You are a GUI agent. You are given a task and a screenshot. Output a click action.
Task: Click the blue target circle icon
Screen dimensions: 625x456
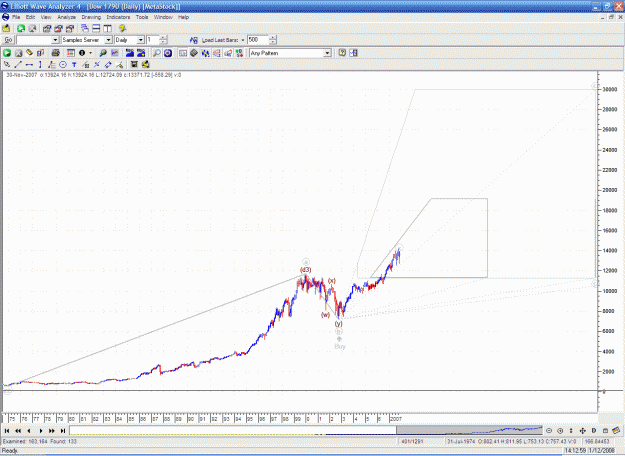168,53
